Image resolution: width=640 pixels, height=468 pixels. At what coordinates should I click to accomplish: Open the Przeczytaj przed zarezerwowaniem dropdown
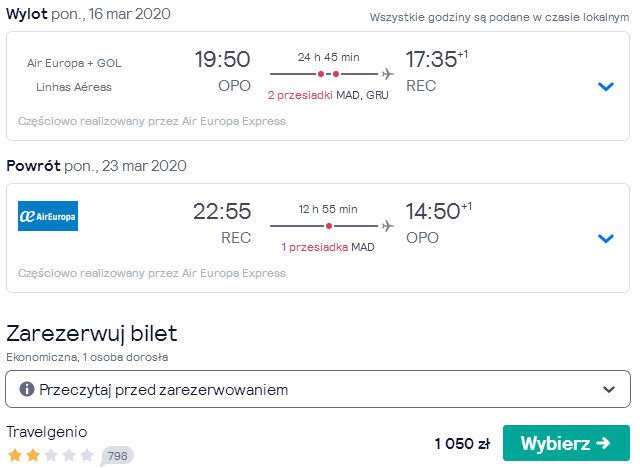[x=318, y=389]
